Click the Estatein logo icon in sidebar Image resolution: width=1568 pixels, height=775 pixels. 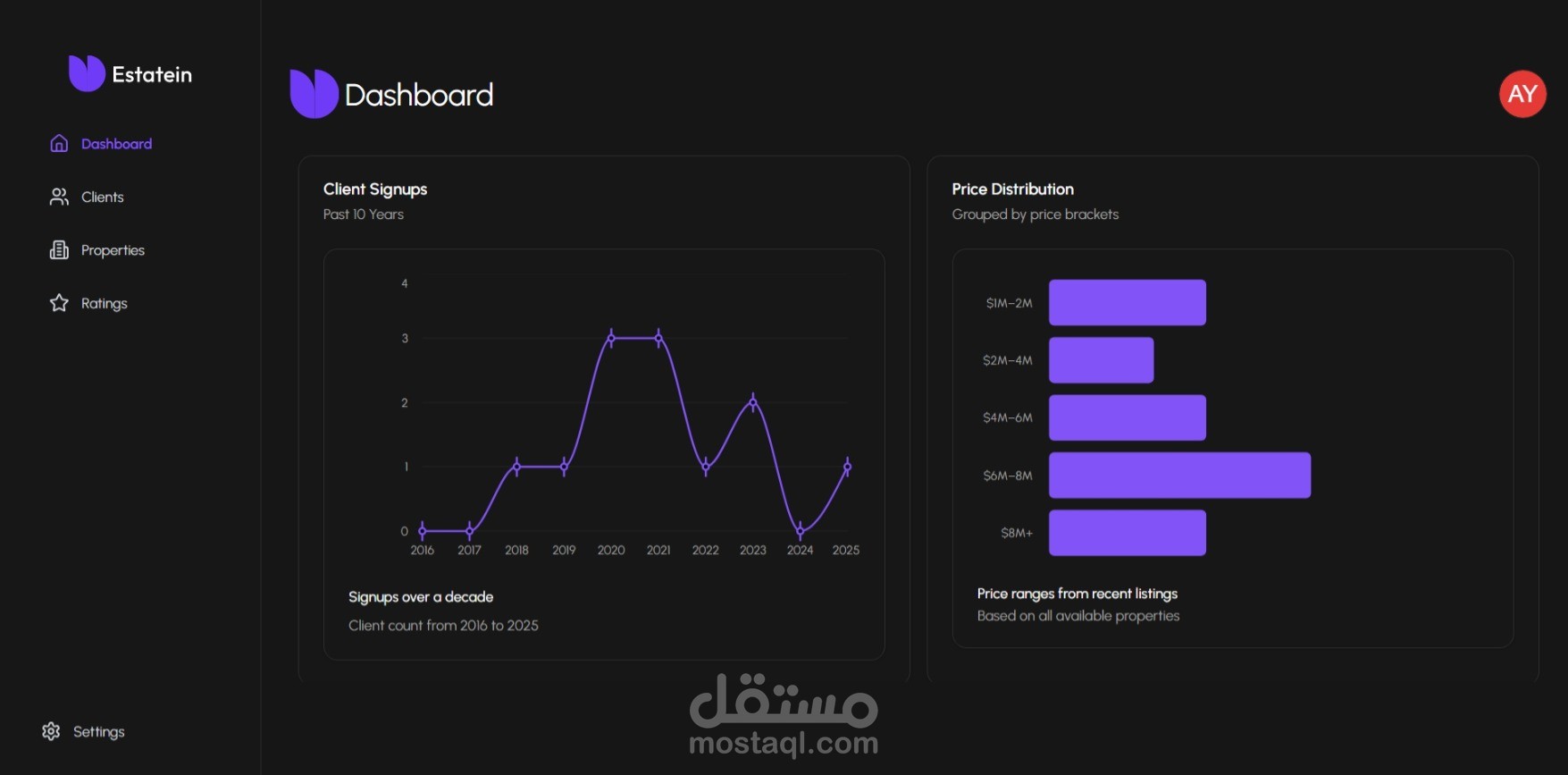click(x=87, y=73)
